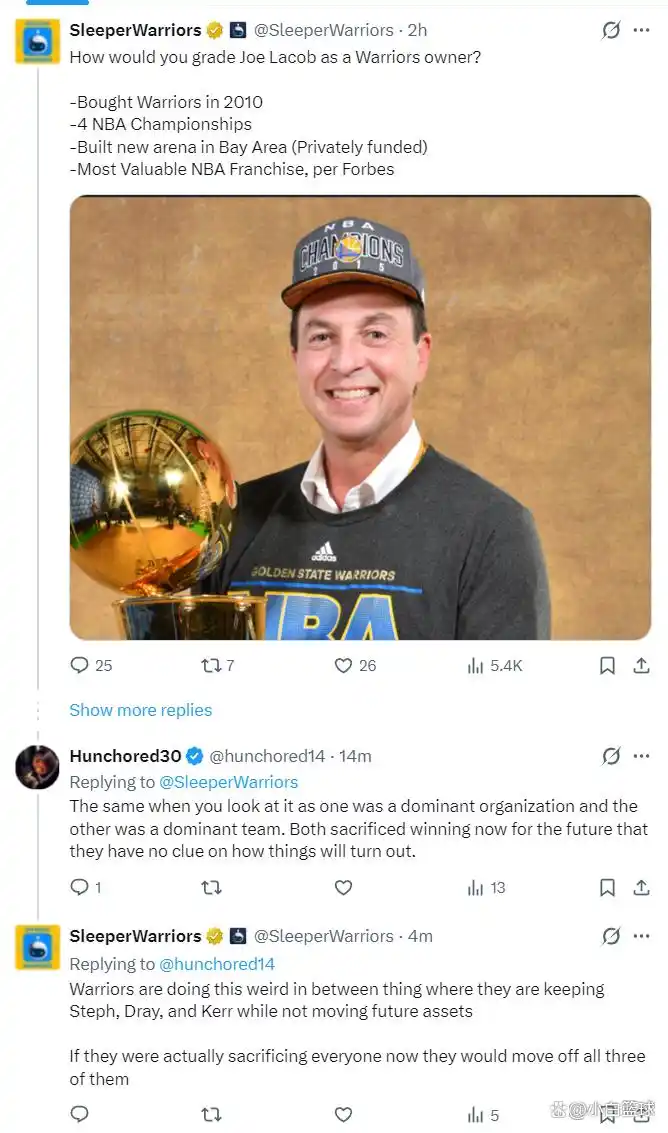This screenshot has width=668, height=1133.
Task: Open @hunchored14 link in Replying to
Action: pyautogui.click(x=217, y=964)
